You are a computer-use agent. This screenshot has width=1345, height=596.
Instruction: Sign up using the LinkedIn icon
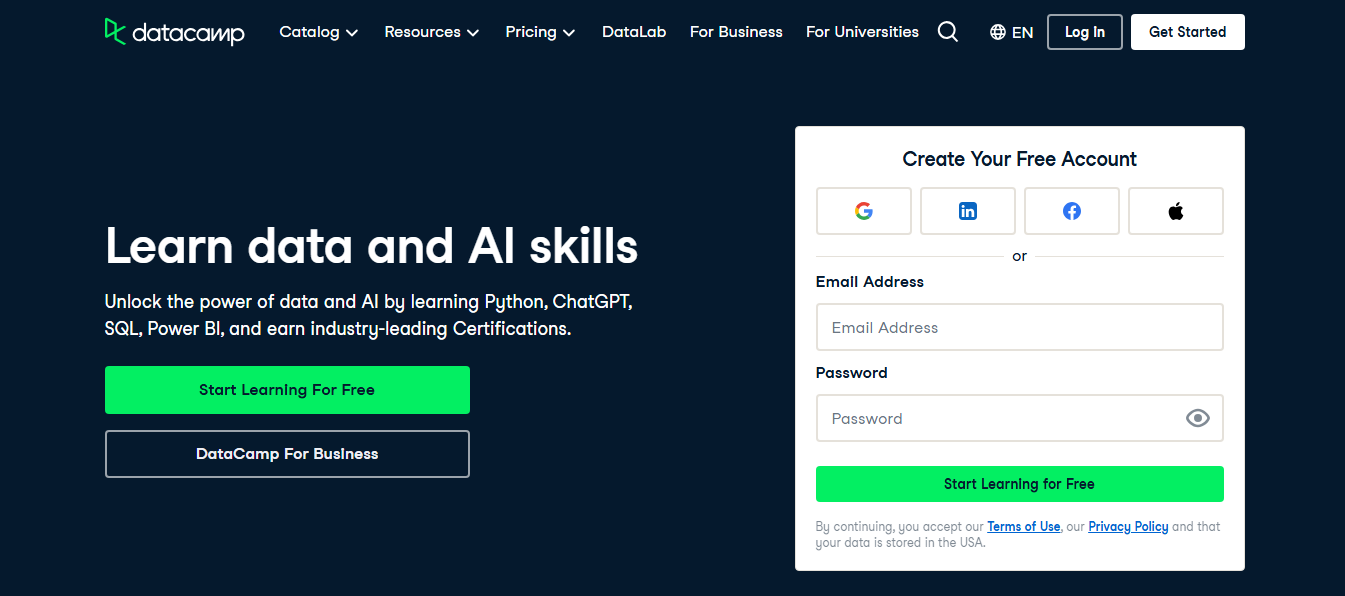pos(967,211)
